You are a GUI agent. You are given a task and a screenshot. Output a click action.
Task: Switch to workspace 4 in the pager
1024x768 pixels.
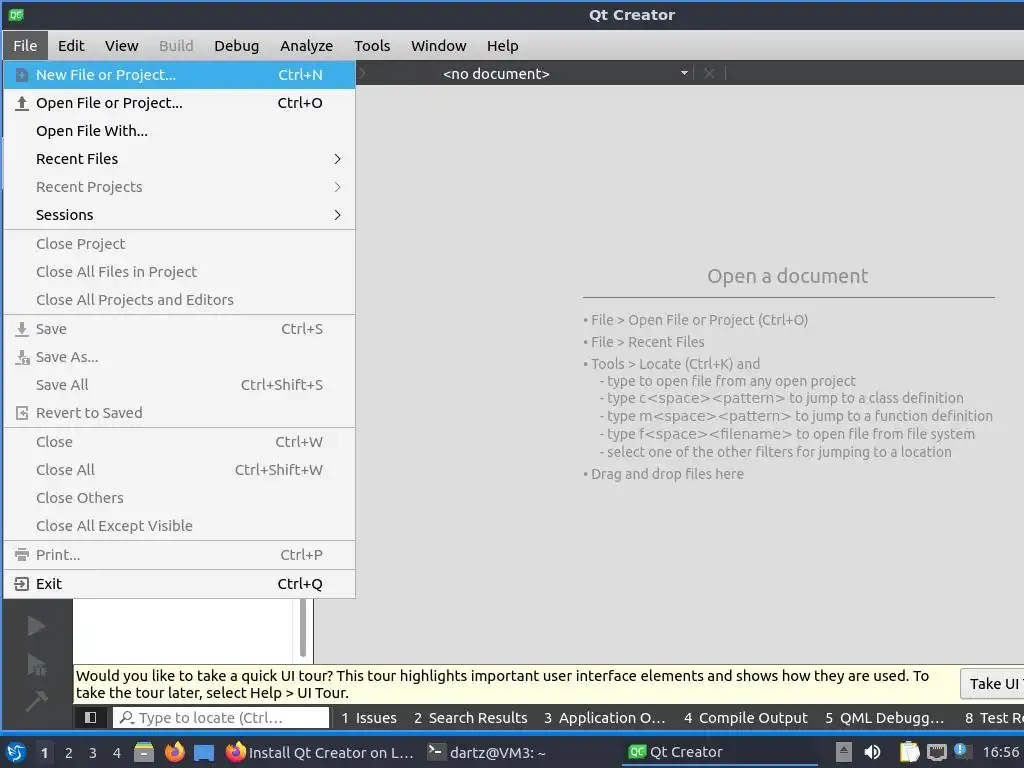(x=117, y=753)
